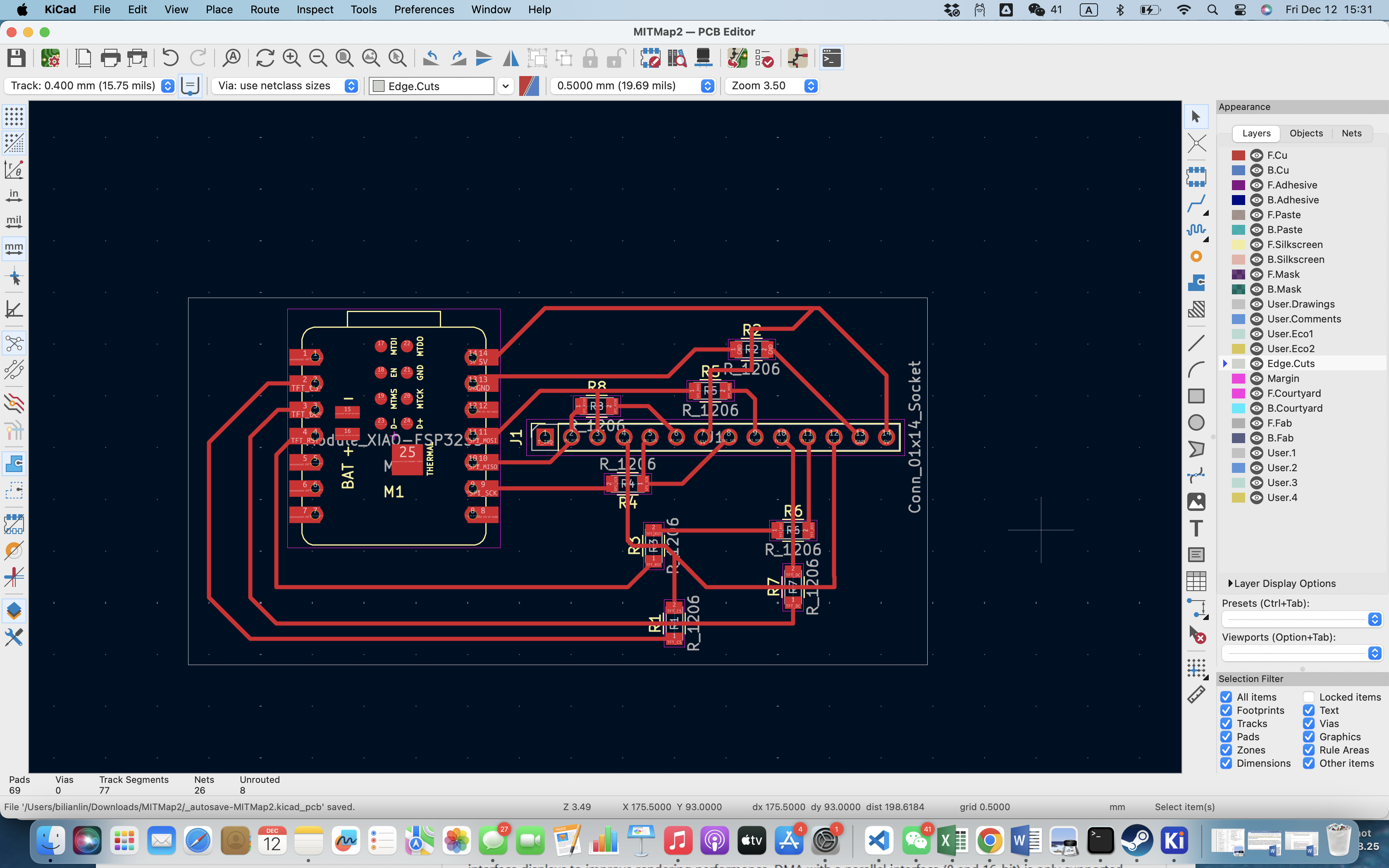
Task: Click the F.Cu red color swatch
Action: pos(1238,155)
